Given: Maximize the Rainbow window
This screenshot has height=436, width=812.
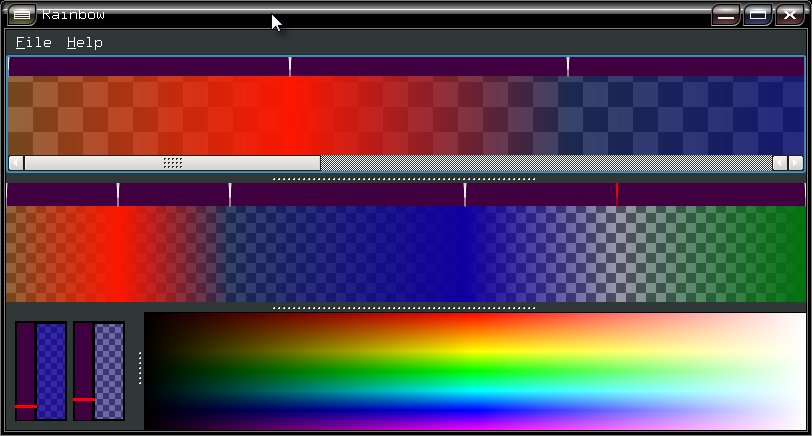Looking at the screenshot, I should 758,15.
